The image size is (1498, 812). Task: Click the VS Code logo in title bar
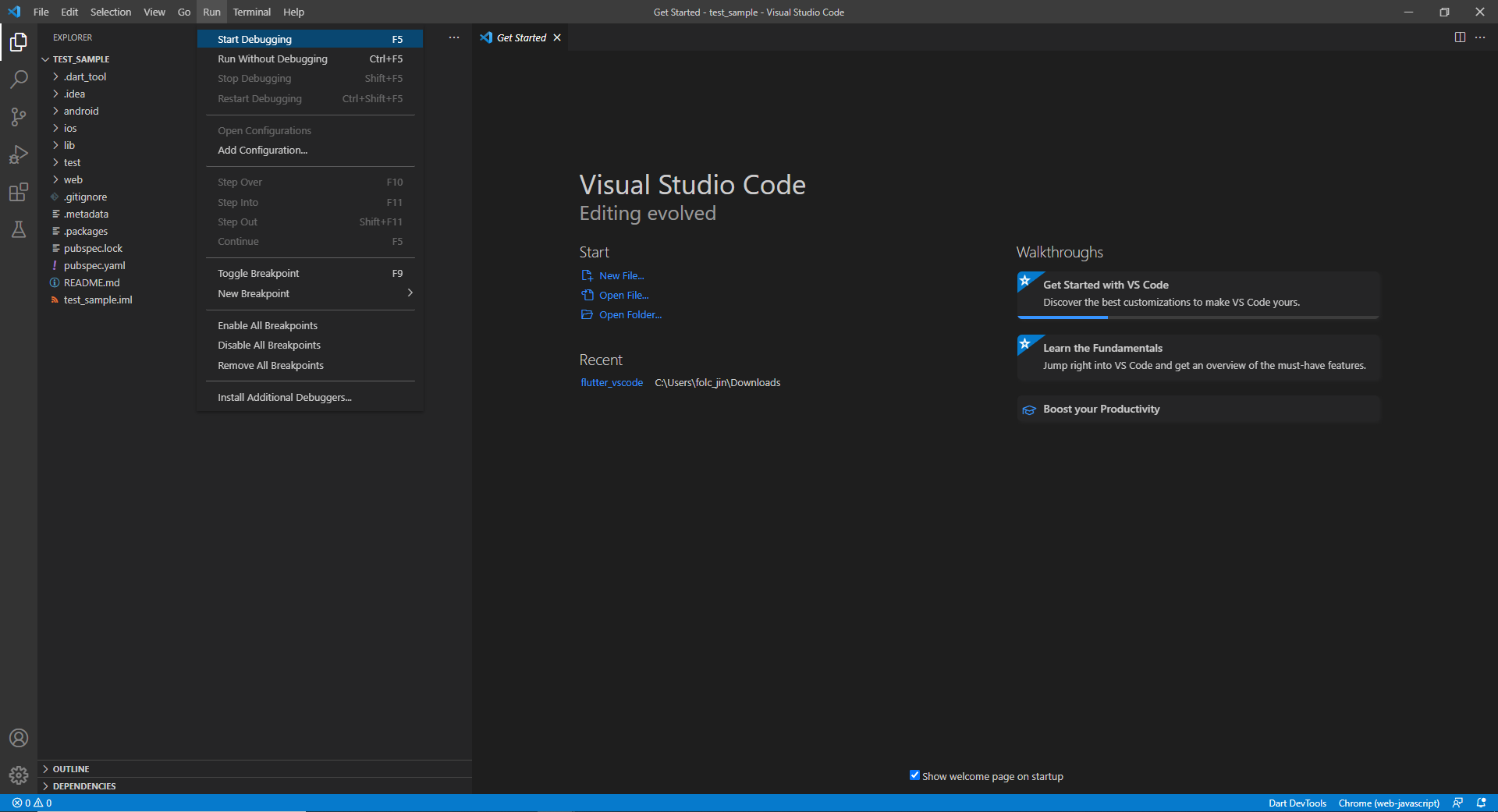14,12
